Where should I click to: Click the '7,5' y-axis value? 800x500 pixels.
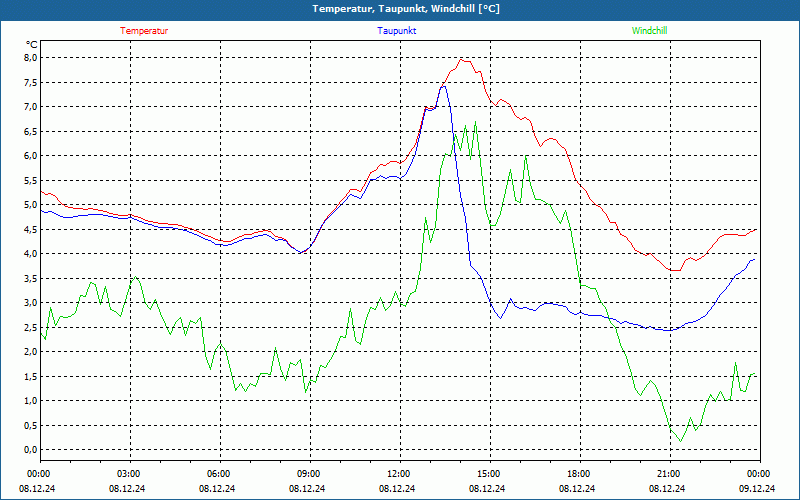pos(32,82)
